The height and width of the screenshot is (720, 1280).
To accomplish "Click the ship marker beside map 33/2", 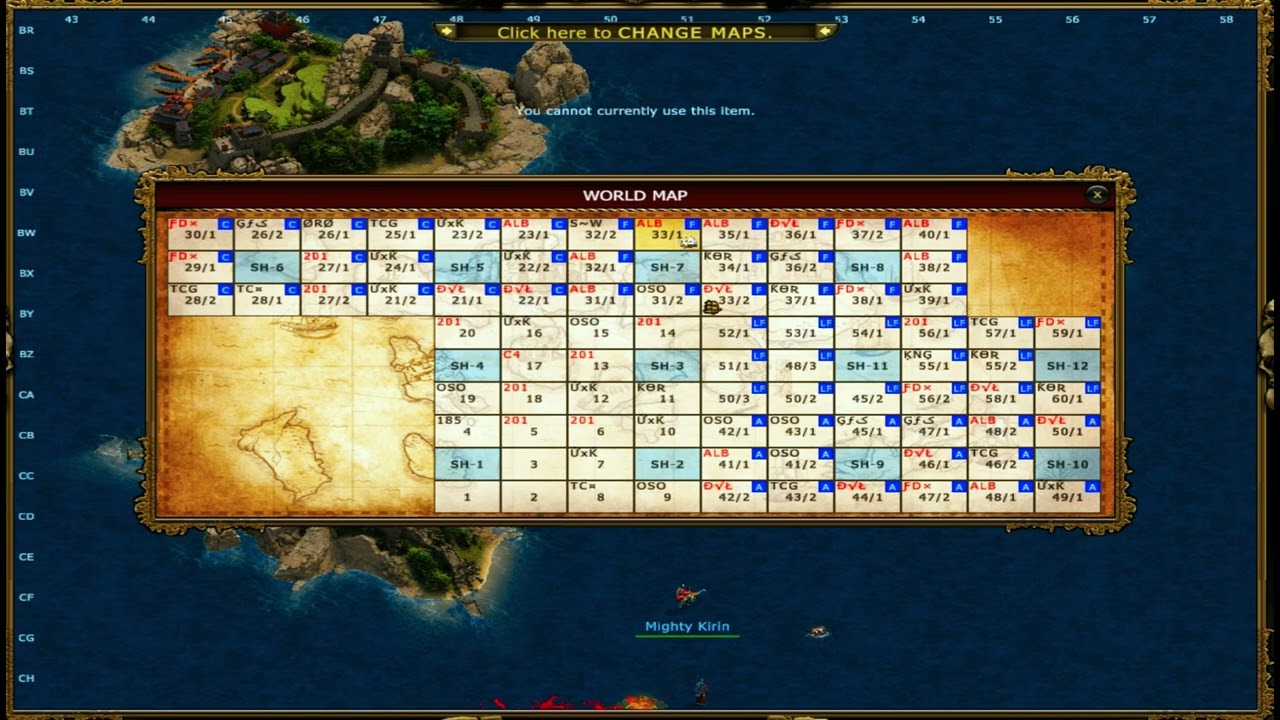I will click(x=712, y=307).
